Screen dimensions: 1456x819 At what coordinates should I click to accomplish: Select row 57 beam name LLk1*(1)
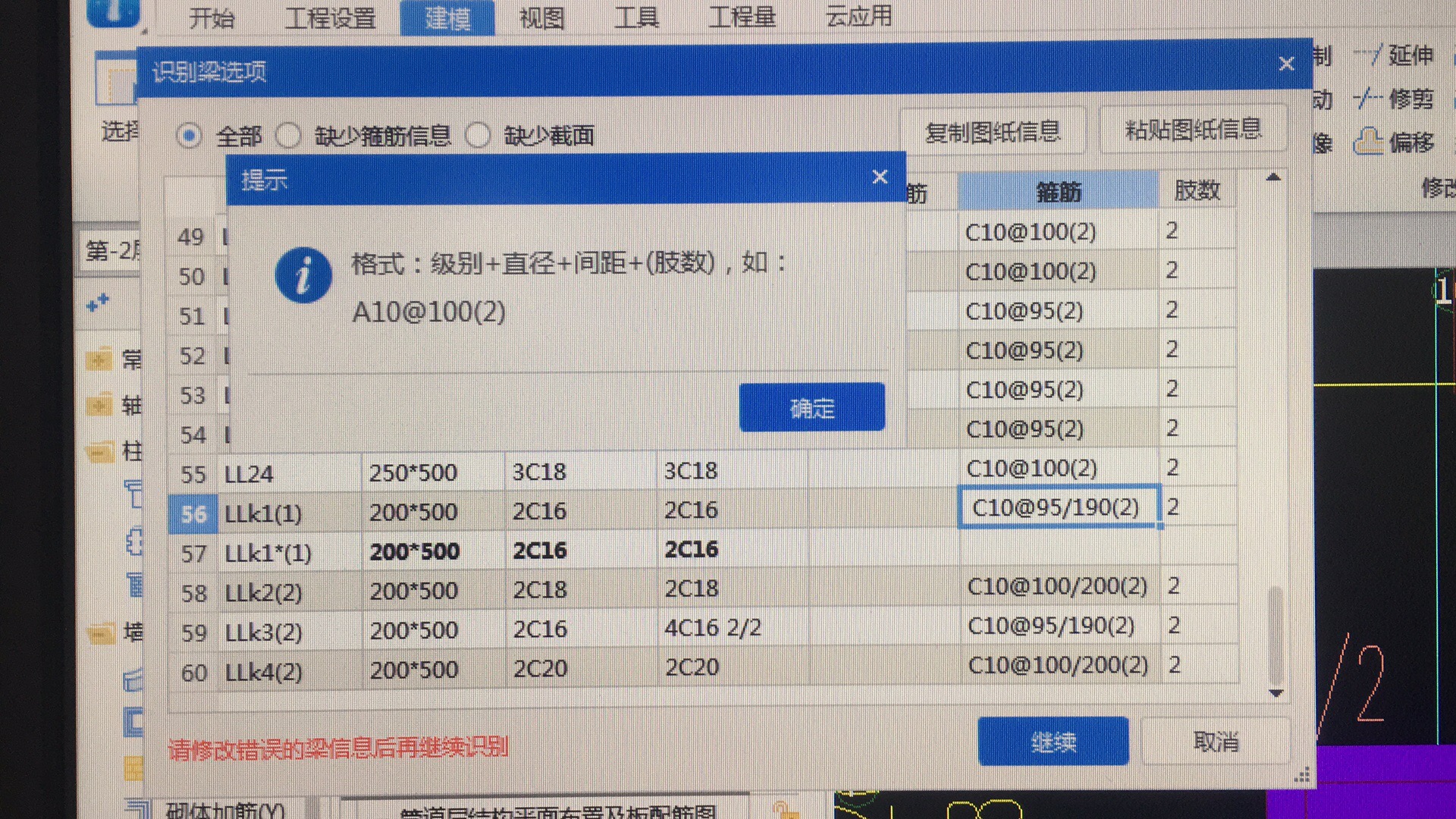[x=289, y=553]
